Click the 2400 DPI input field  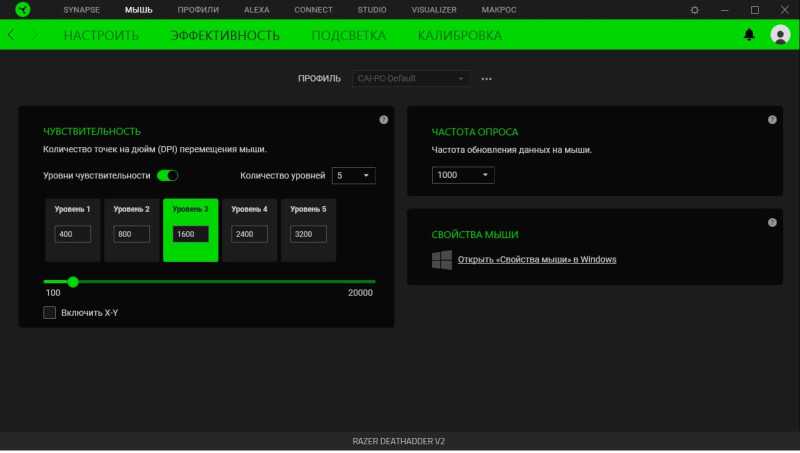point(249,234)
